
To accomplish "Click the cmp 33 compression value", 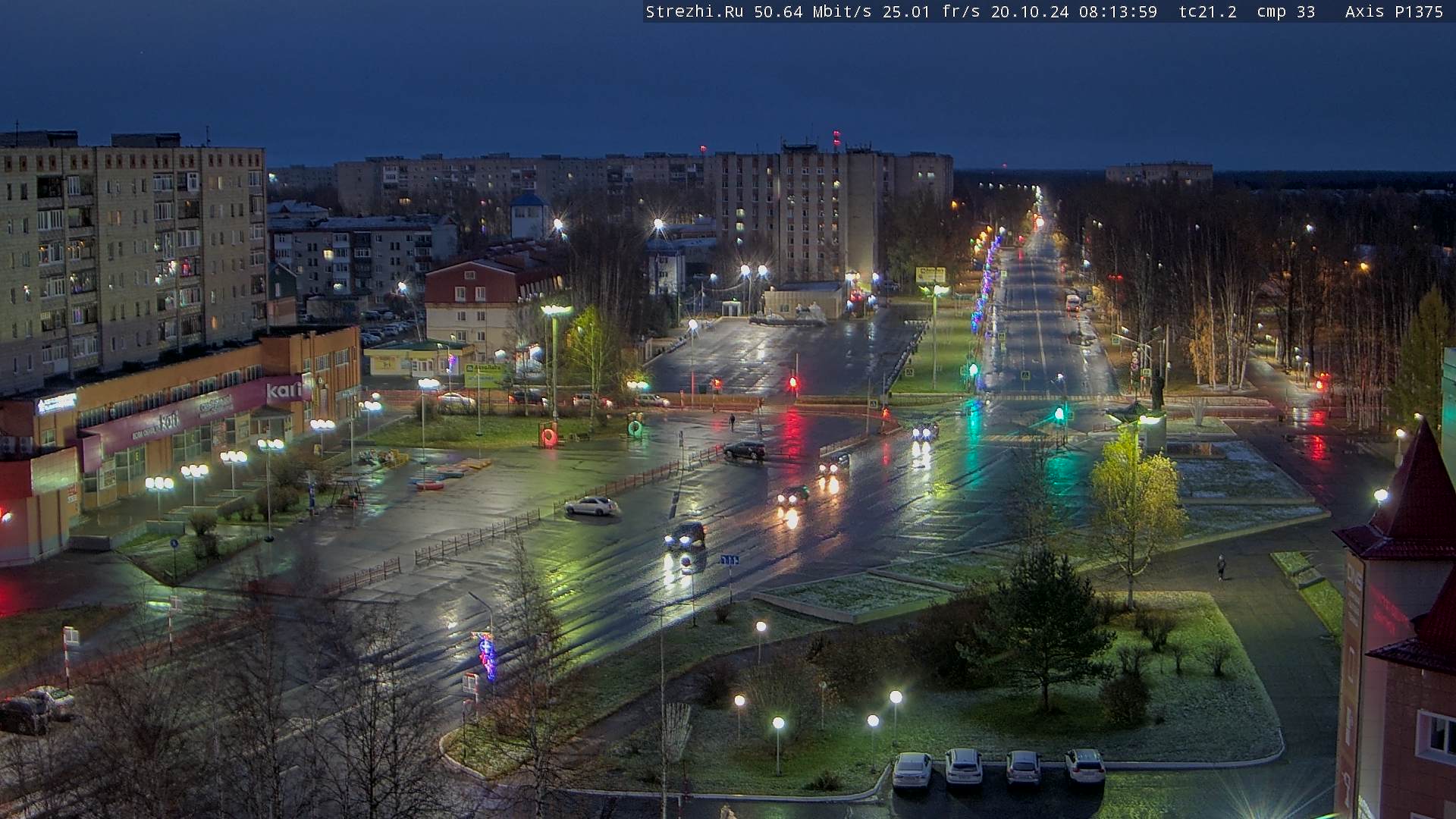I will click(1285, 11).
